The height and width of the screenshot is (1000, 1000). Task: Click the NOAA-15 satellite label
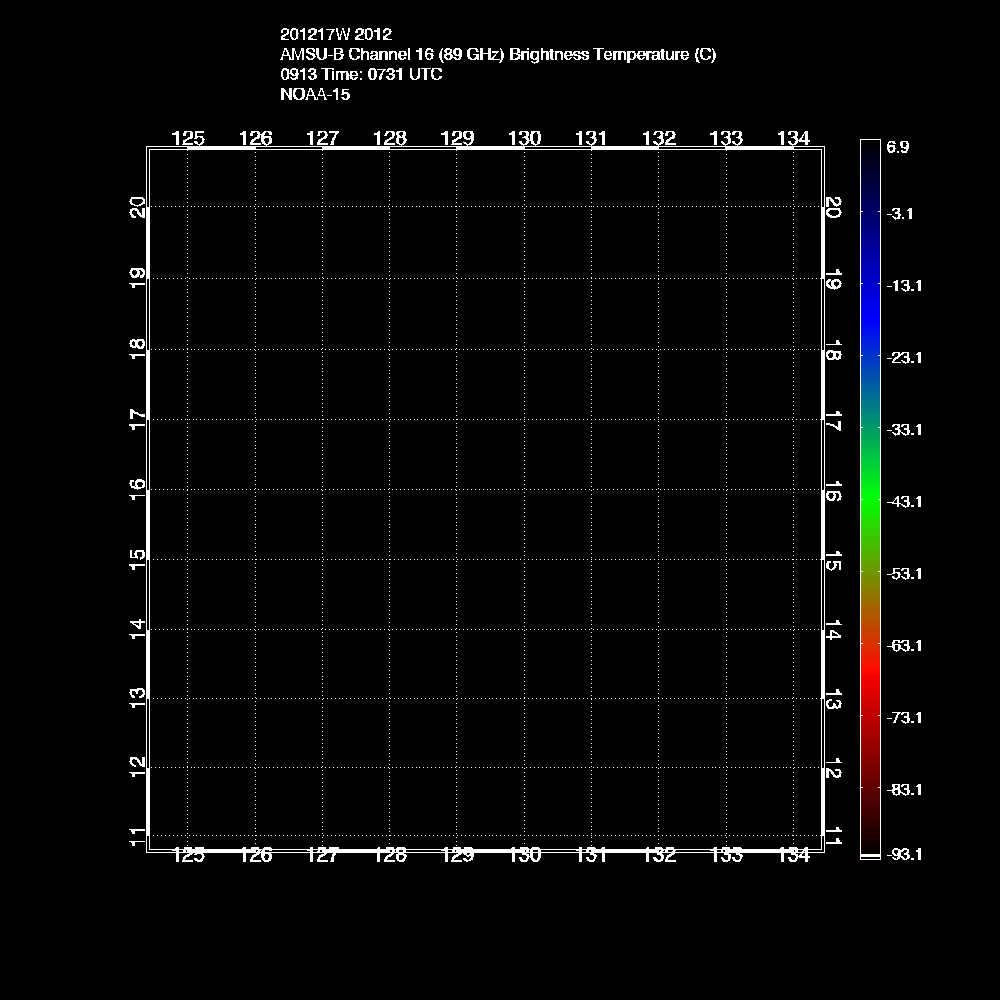(x=315, y=95)
